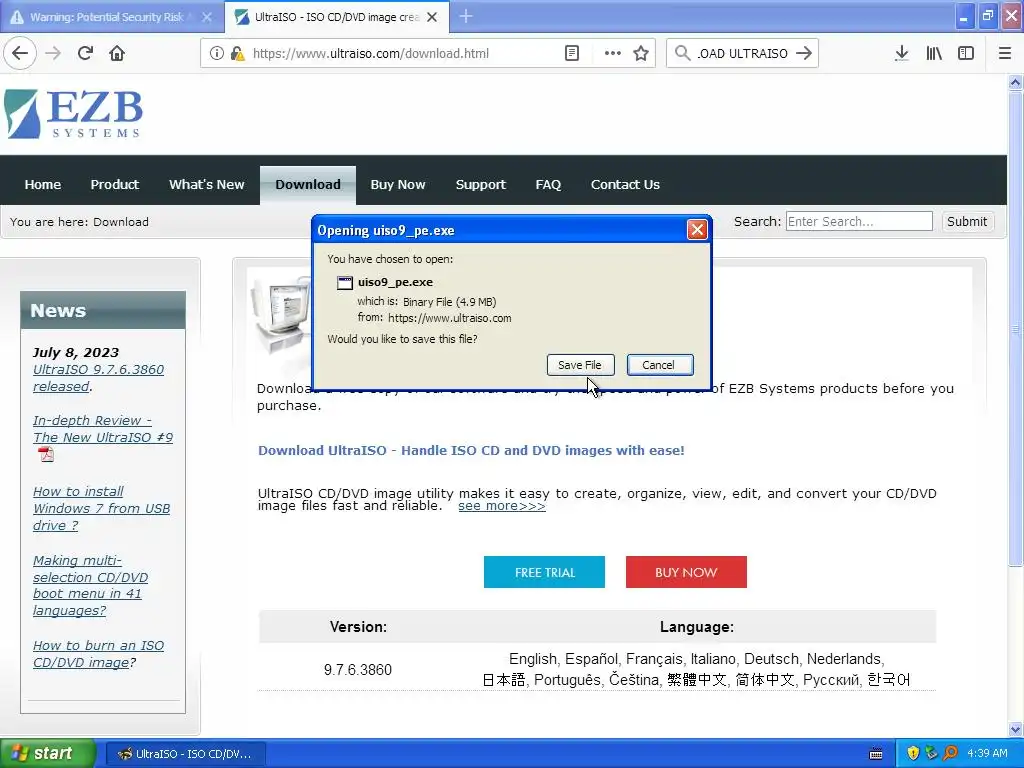Click the FREE TRIAL button

[x=544, y=572]
